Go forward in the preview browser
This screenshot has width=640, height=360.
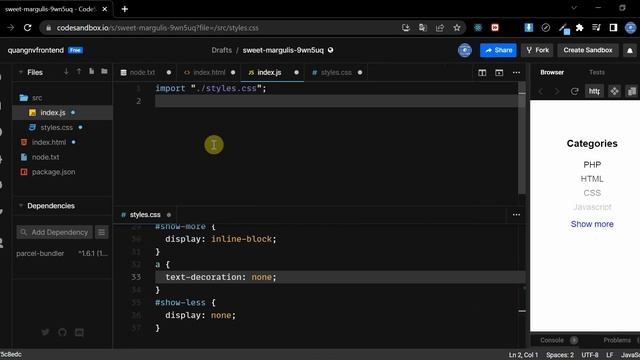[556, 91]
